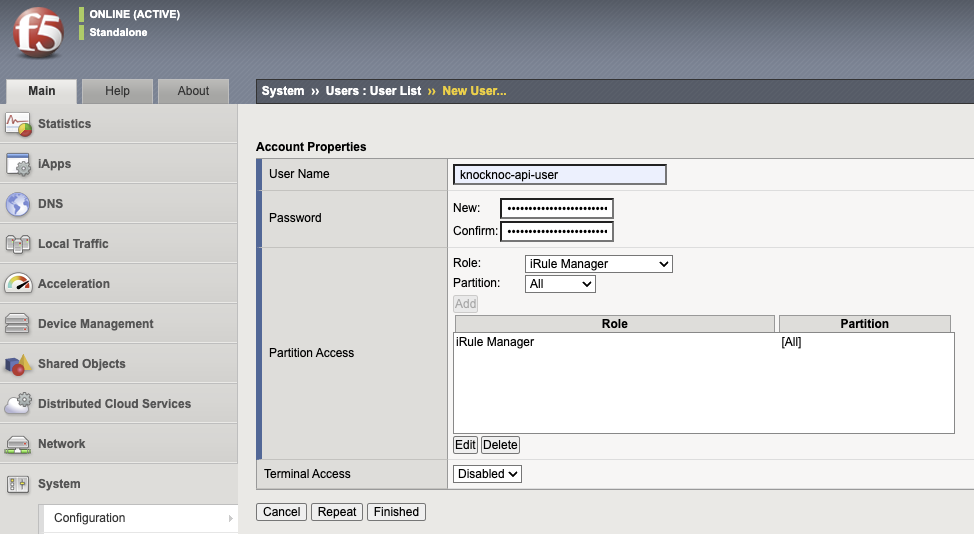Focus the New password field
Image resolution: width=974 pixels, height=534 pixels.
click(x=557, y=209)
